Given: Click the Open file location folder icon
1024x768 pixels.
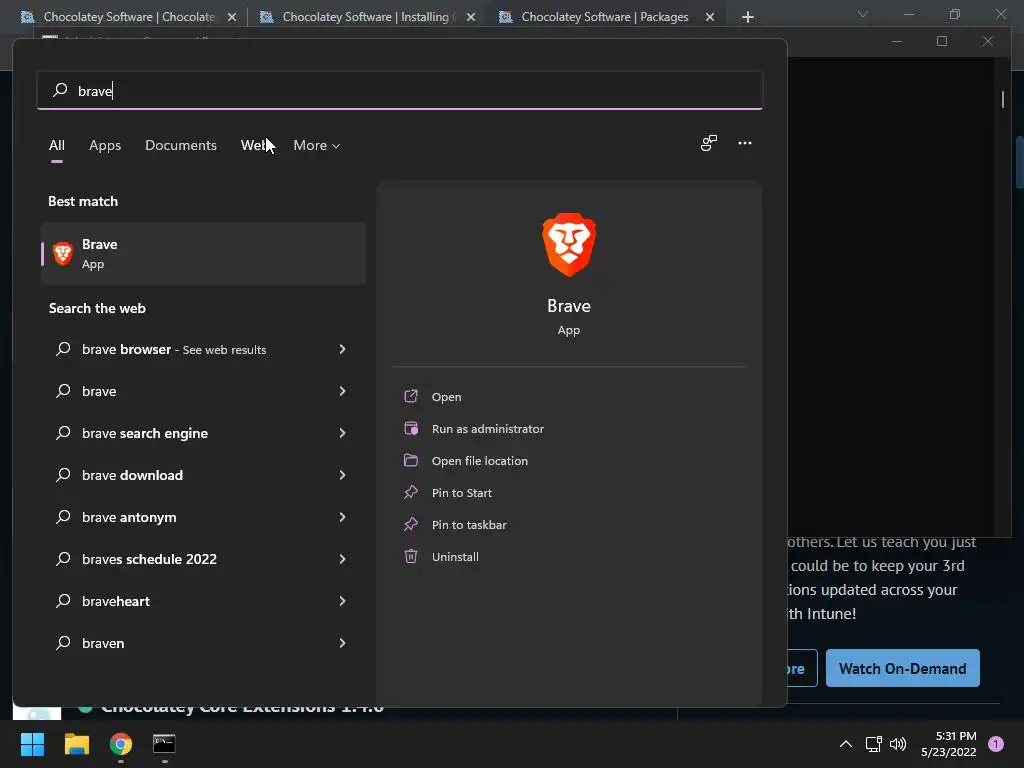Looking at the screenshot, I should click(411, 460).
